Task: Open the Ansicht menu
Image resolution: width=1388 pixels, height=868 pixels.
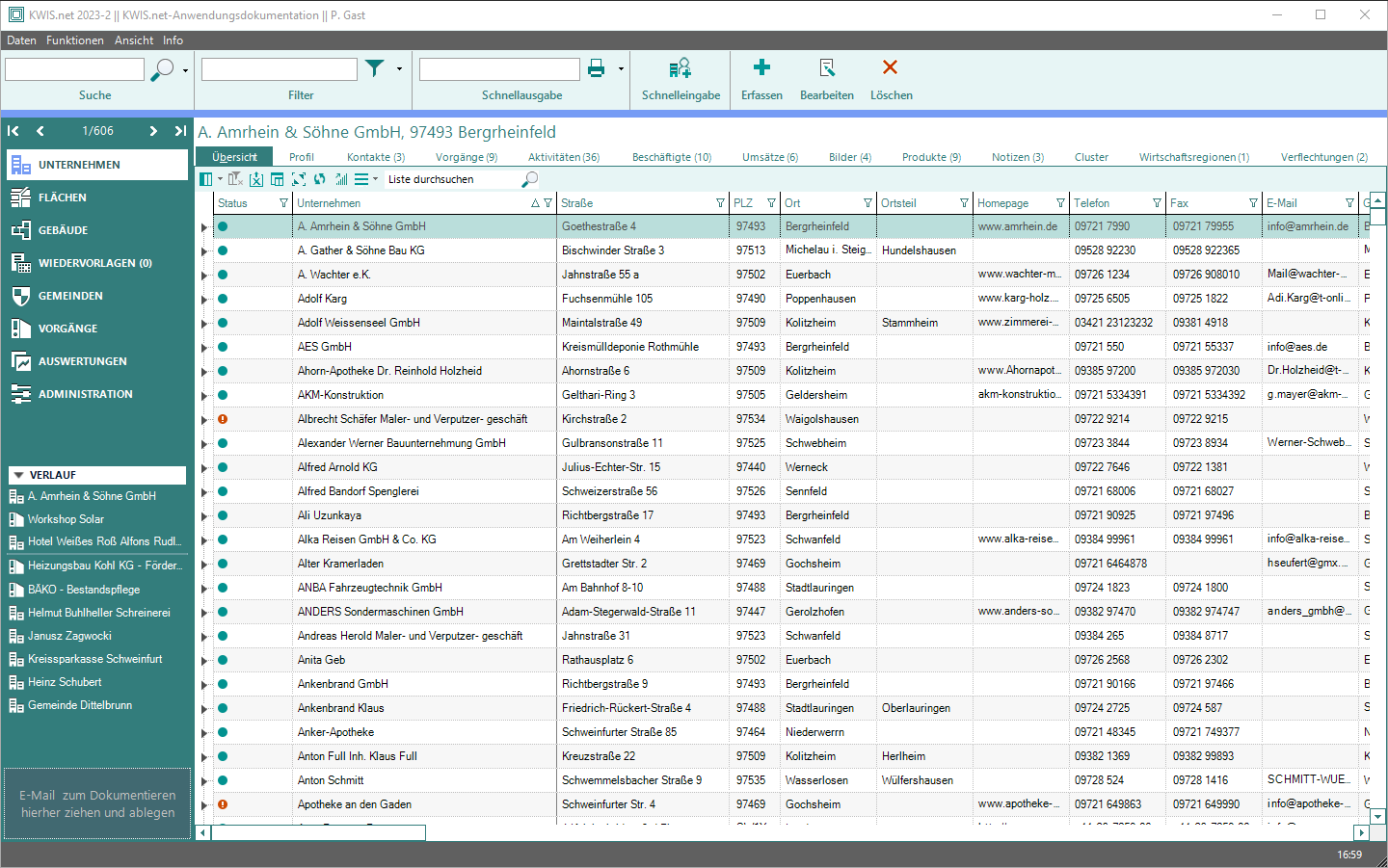Action: coord(134,40)
